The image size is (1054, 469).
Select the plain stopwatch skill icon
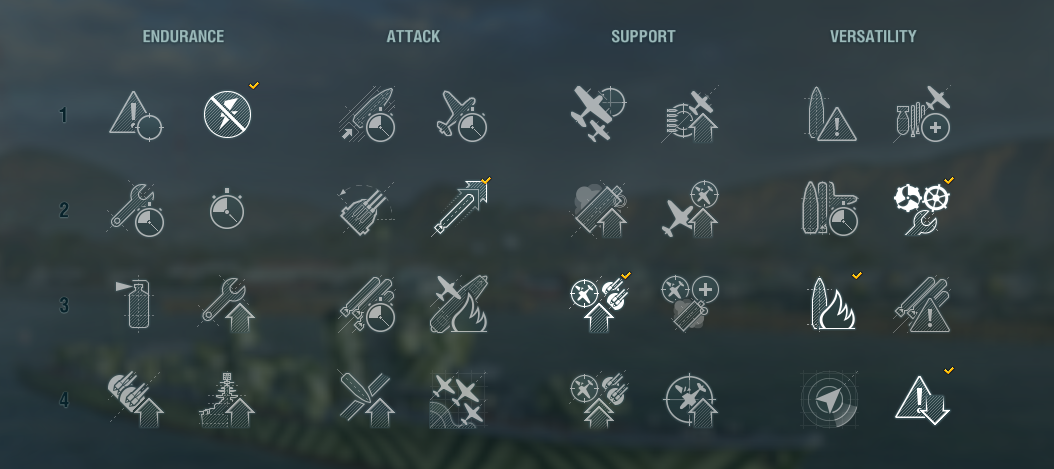[x=227, y=210]
